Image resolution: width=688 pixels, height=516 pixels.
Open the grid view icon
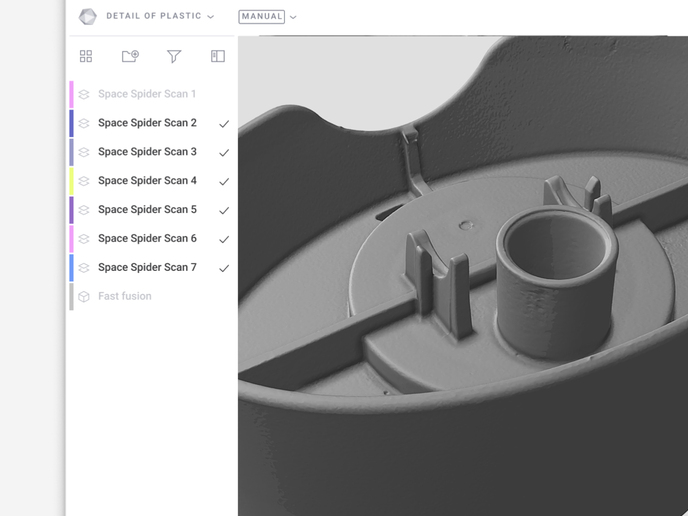(86, 57)
